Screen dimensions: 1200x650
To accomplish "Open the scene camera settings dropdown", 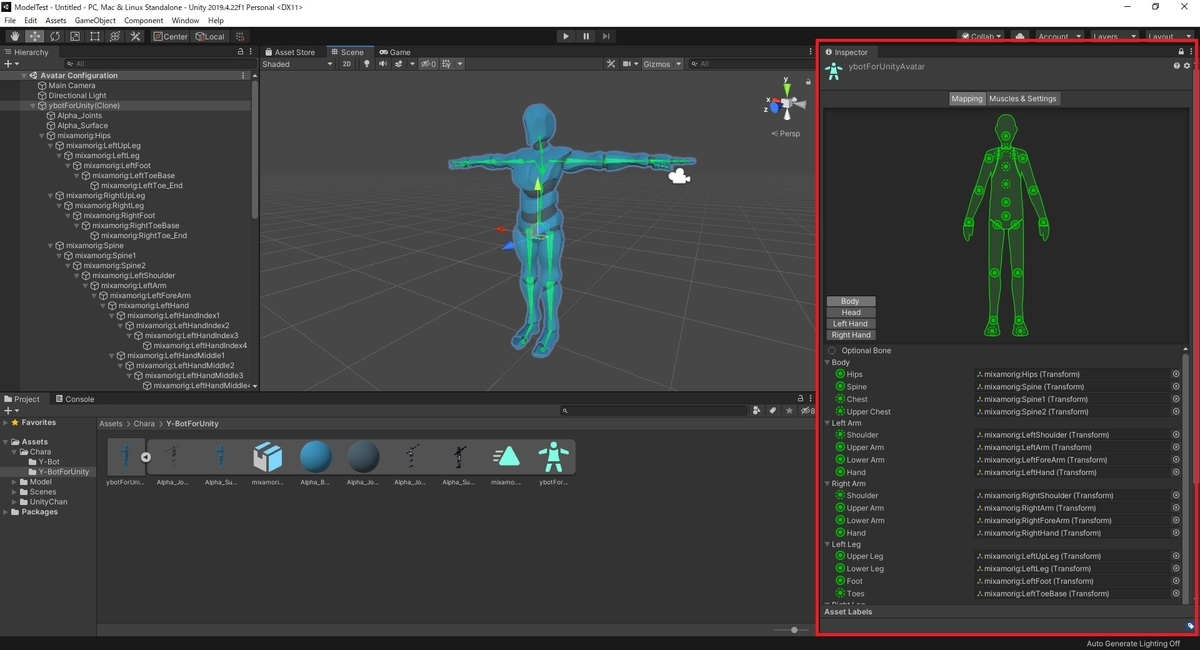I will pos(630,64).
